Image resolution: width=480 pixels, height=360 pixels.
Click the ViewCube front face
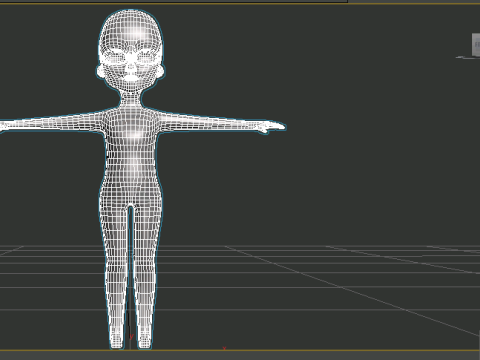click(476, 44)
